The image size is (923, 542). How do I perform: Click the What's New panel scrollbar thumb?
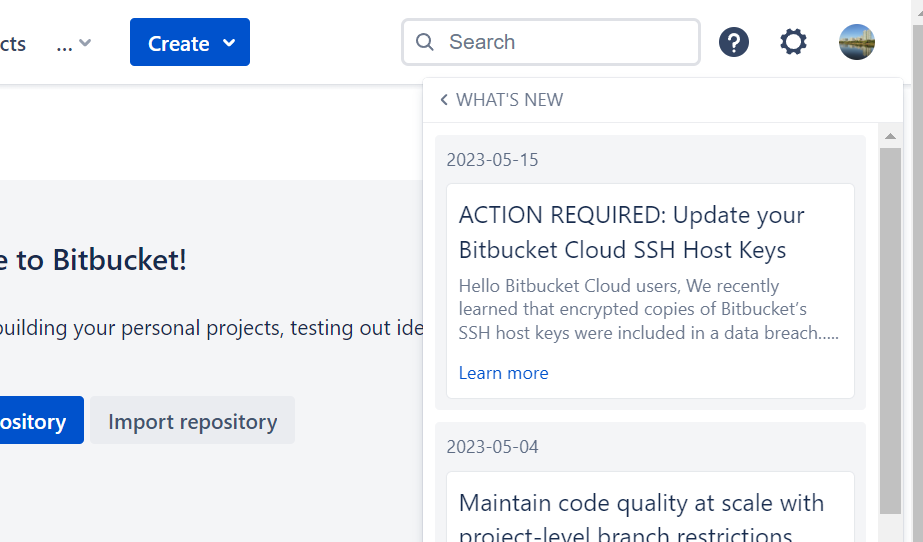tap(890, 331)
